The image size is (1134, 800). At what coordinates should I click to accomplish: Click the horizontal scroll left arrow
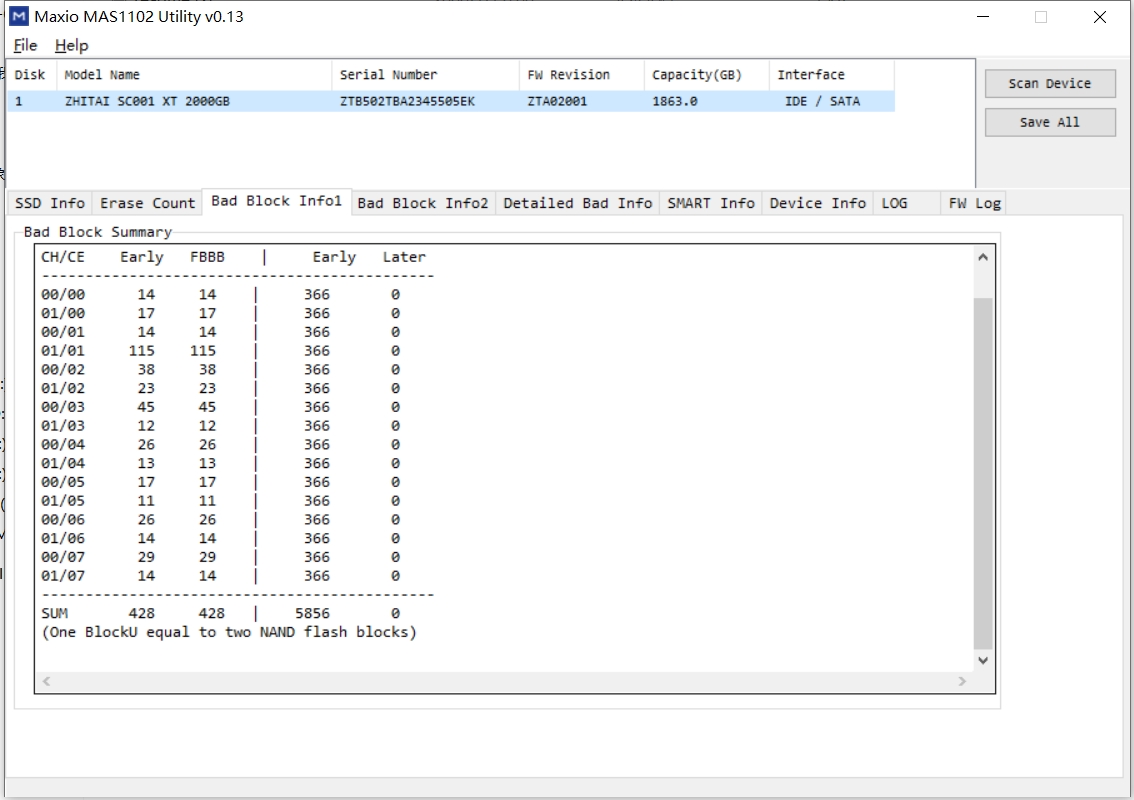point(46,681)
